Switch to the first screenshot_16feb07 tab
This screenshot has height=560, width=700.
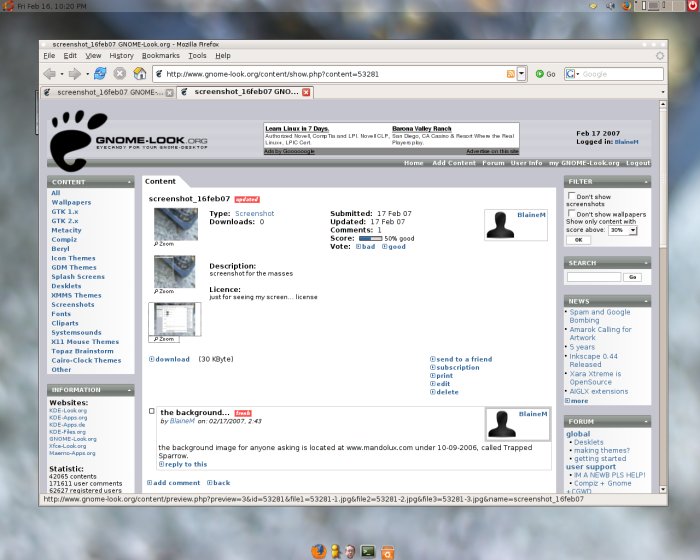tap(107, 92)
